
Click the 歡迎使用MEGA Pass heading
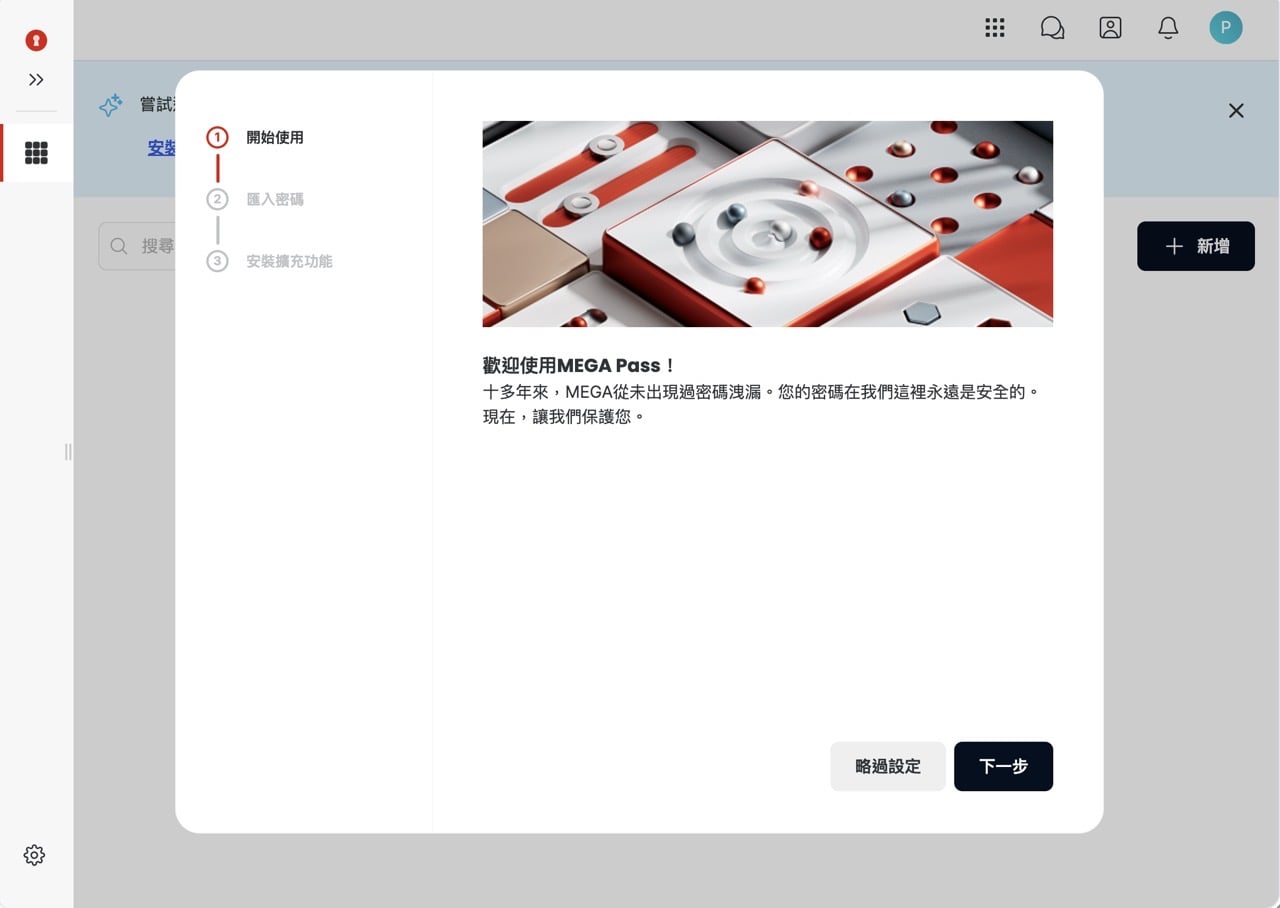(x=579, y=366)
